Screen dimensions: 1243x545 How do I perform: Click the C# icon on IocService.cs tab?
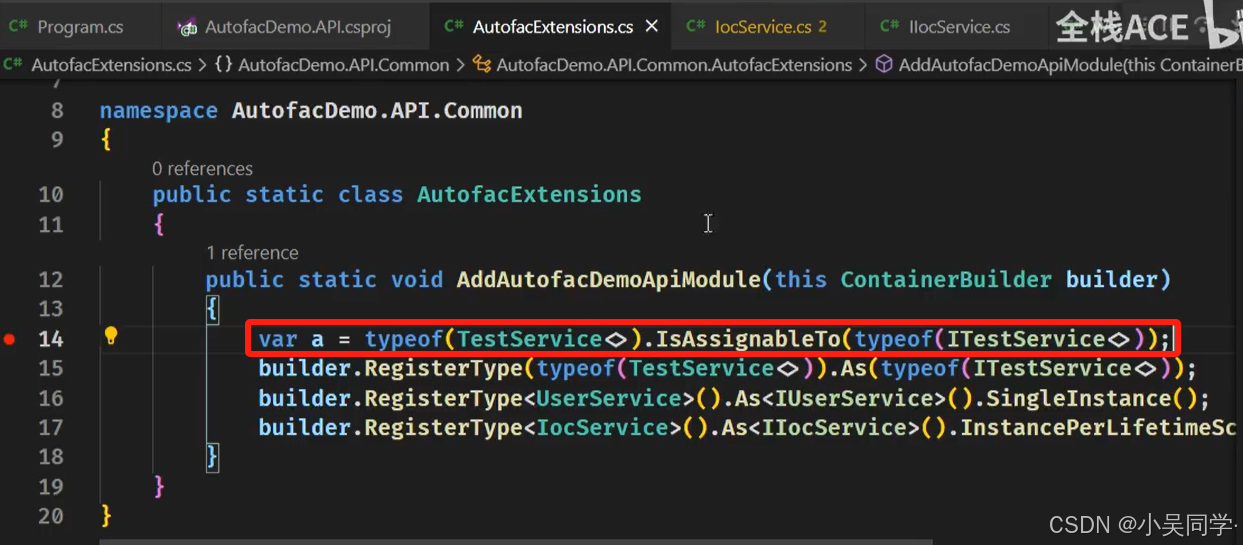tap(696, 27)
